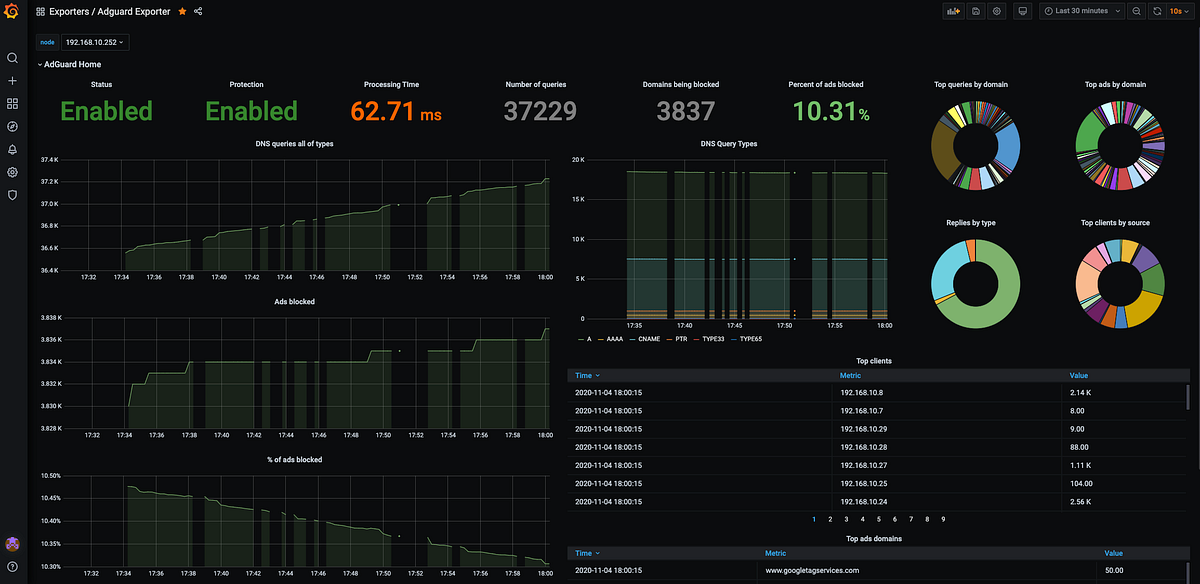
Task: Enable TV cycle view mode icon
Action: click(1022, 11)
